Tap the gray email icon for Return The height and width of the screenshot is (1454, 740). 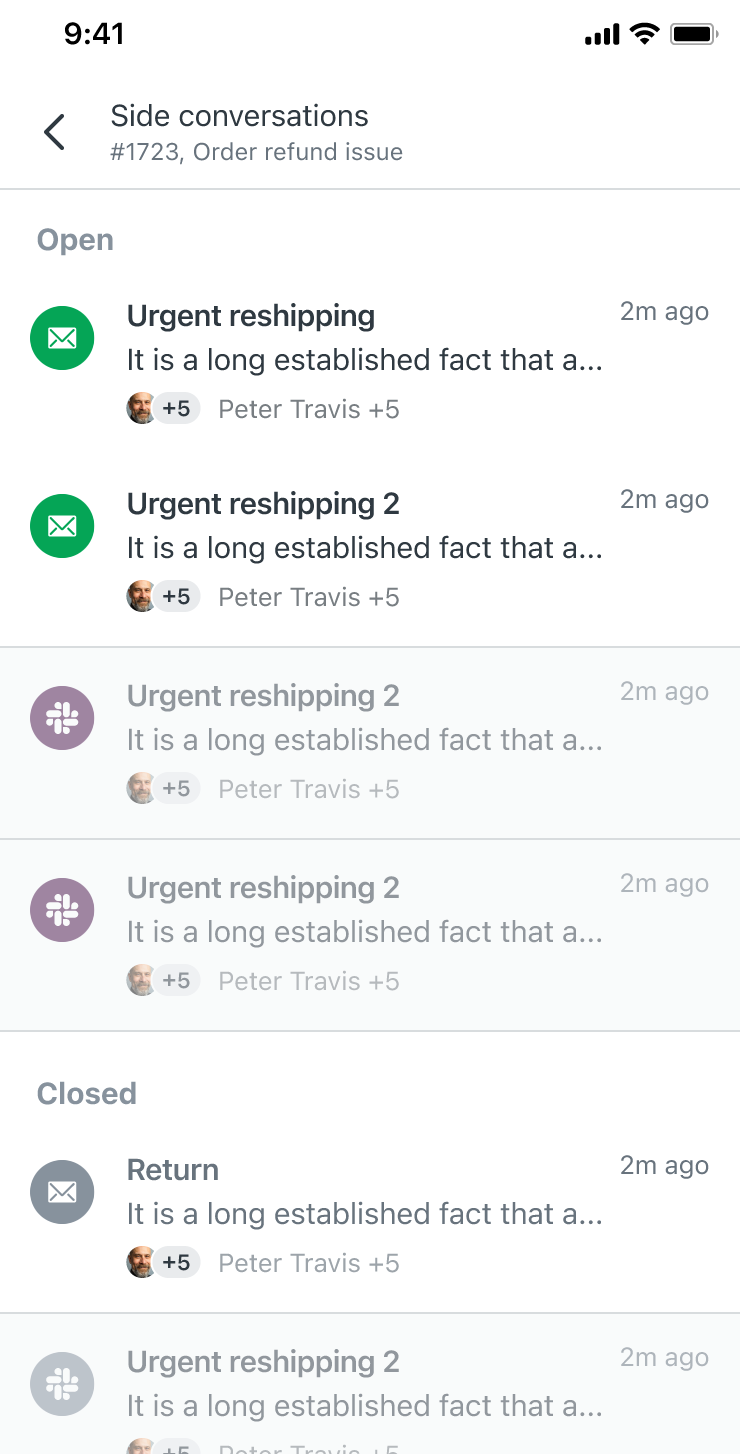coord(62,1192)
